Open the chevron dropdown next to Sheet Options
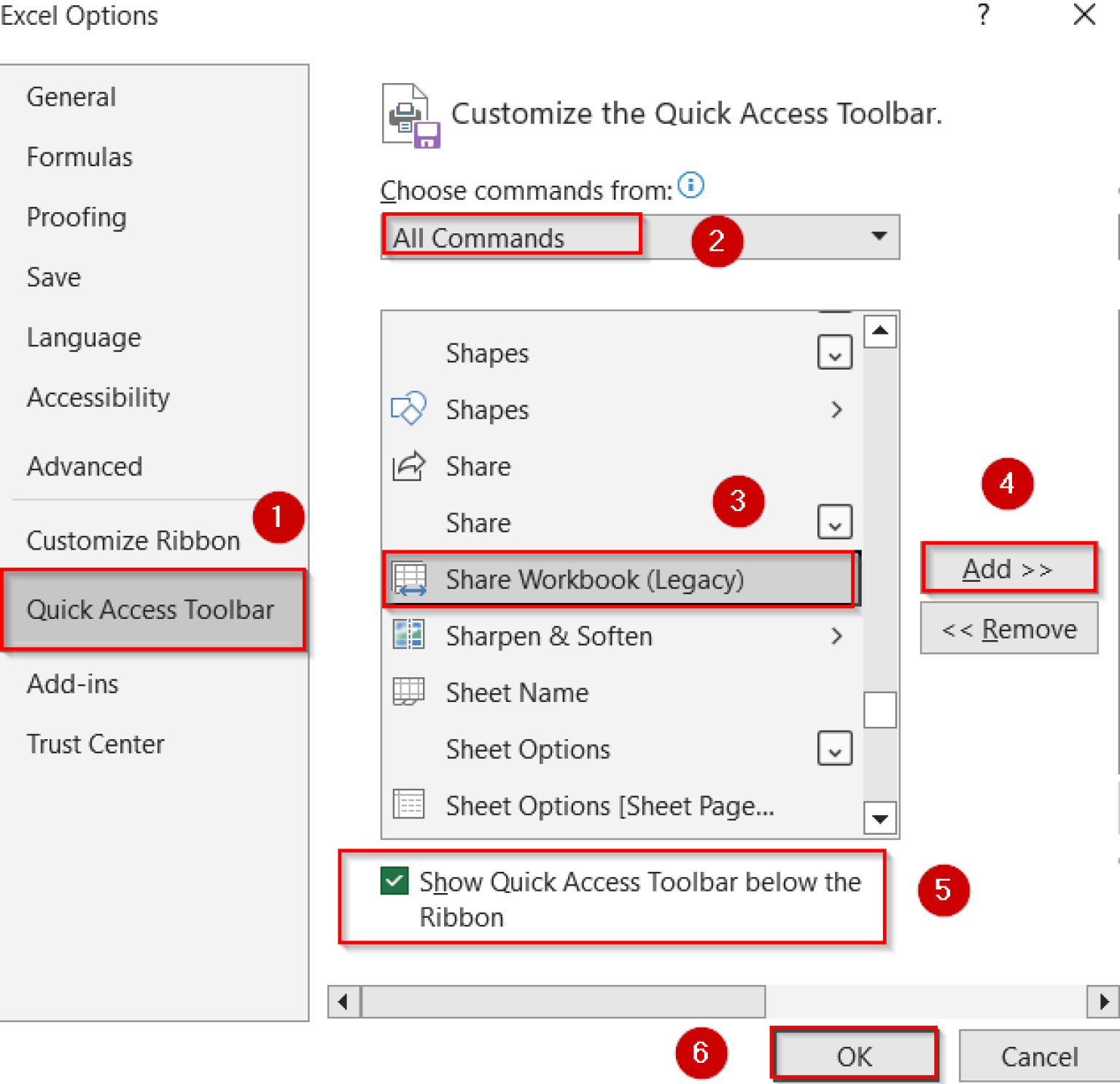The height and width of the screenshot is (1084, 1120). tap(834, 748)
